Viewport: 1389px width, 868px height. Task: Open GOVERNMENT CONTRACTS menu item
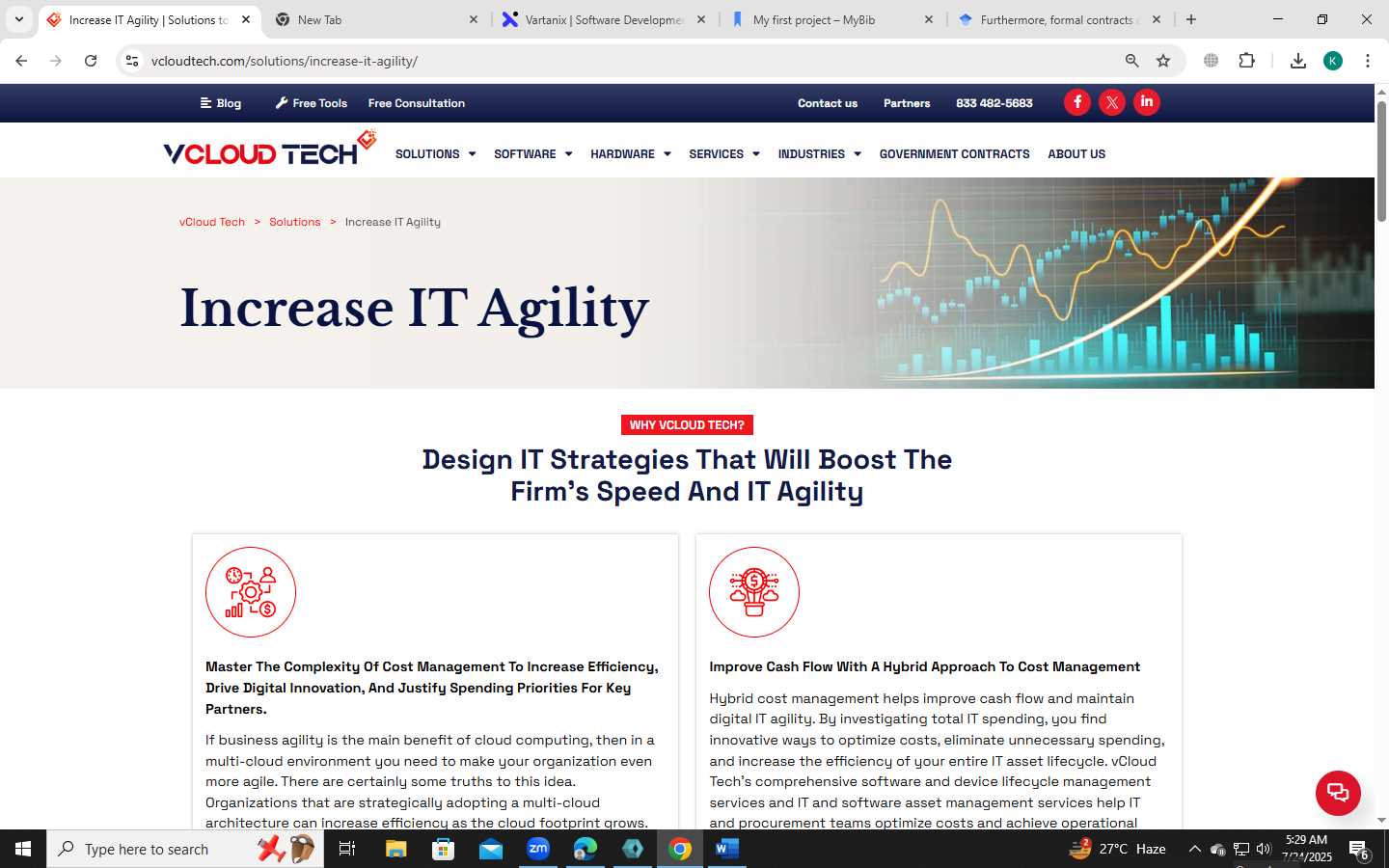tap(954, 154)
